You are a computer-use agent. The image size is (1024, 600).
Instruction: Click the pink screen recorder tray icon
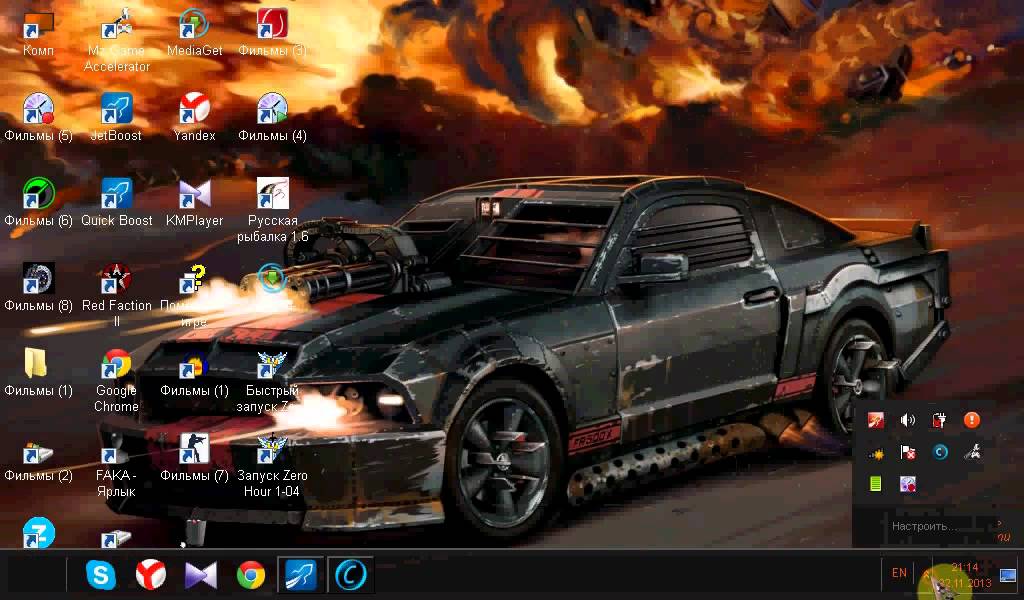pyautogui.click(x=908, y=484)
